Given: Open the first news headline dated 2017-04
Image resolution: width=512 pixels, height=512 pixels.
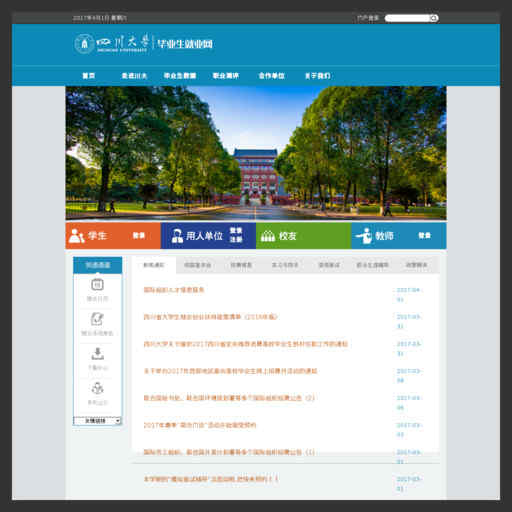Looking at the screenshot, I should pos(174,290).
